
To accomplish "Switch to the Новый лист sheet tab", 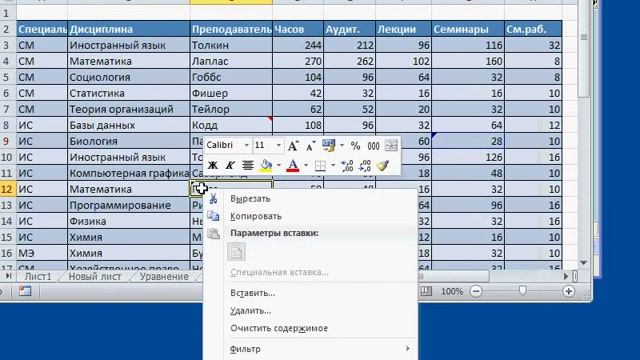I will coord(95,277).
